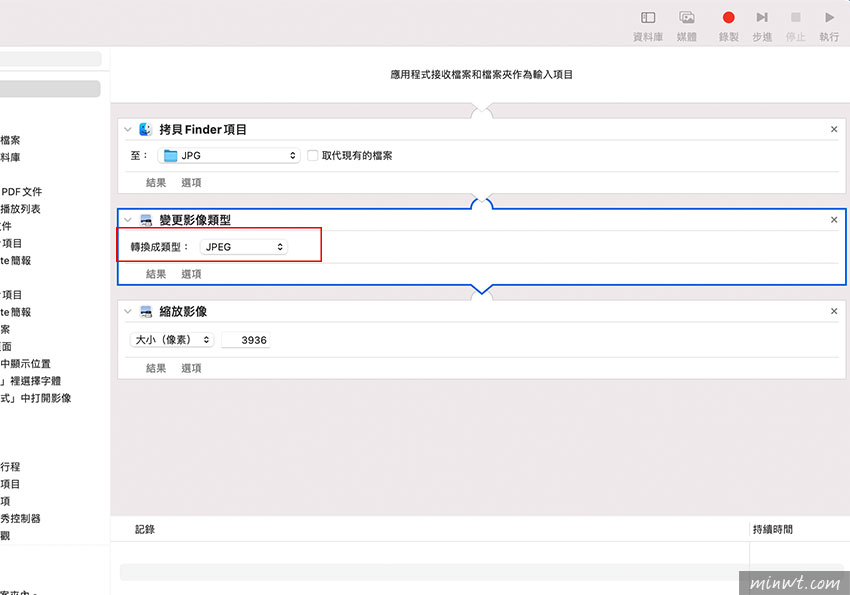Click the Preview icon beside 縮放影像
This screenshot has height=595, width=850.
(x=146, y=312)
